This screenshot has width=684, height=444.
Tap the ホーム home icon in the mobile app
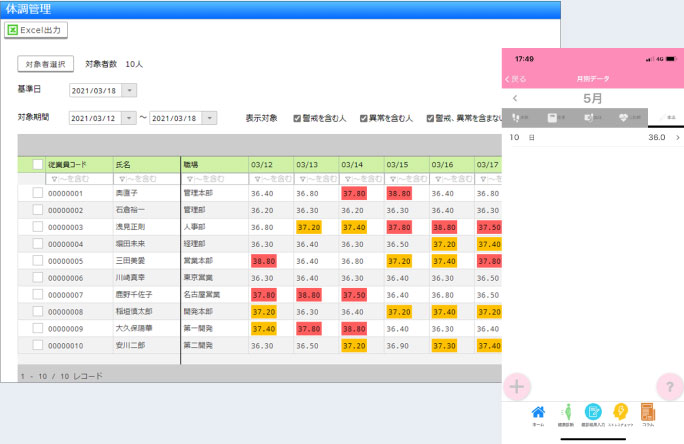click(x=538, y=413)
